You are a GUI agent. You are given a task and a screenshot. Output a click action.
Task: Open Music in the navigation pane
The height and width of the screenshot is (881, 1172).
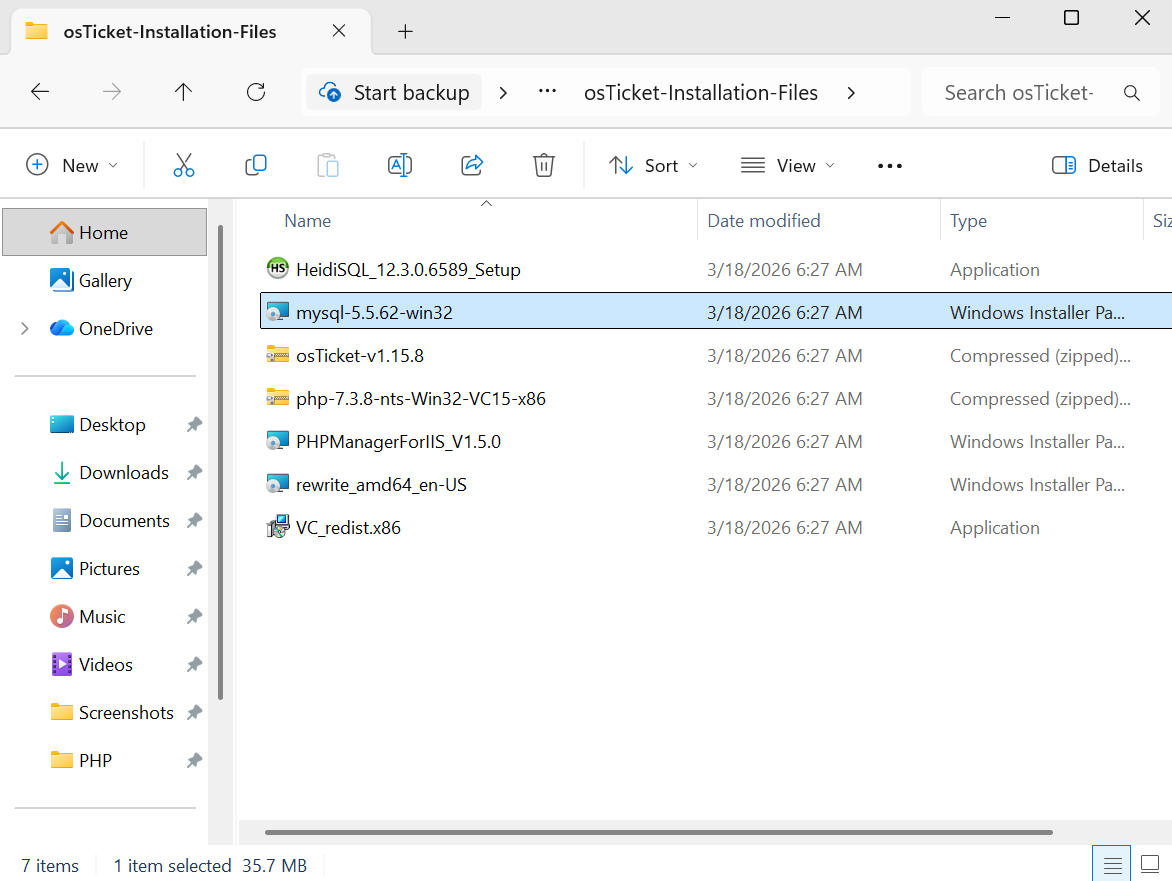pyautogui.click(x=102, y=616)
